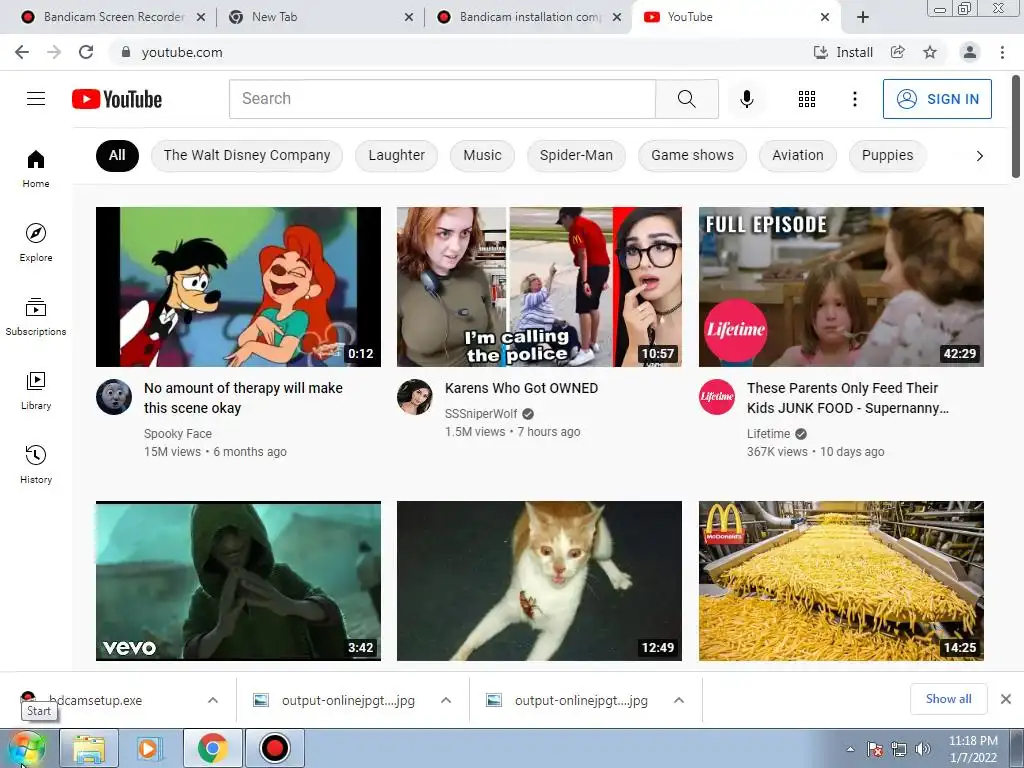The width and height of the screenshot is (1024, 768).
Task: Close the YouTube browser tab
Action: click(825, 17)
